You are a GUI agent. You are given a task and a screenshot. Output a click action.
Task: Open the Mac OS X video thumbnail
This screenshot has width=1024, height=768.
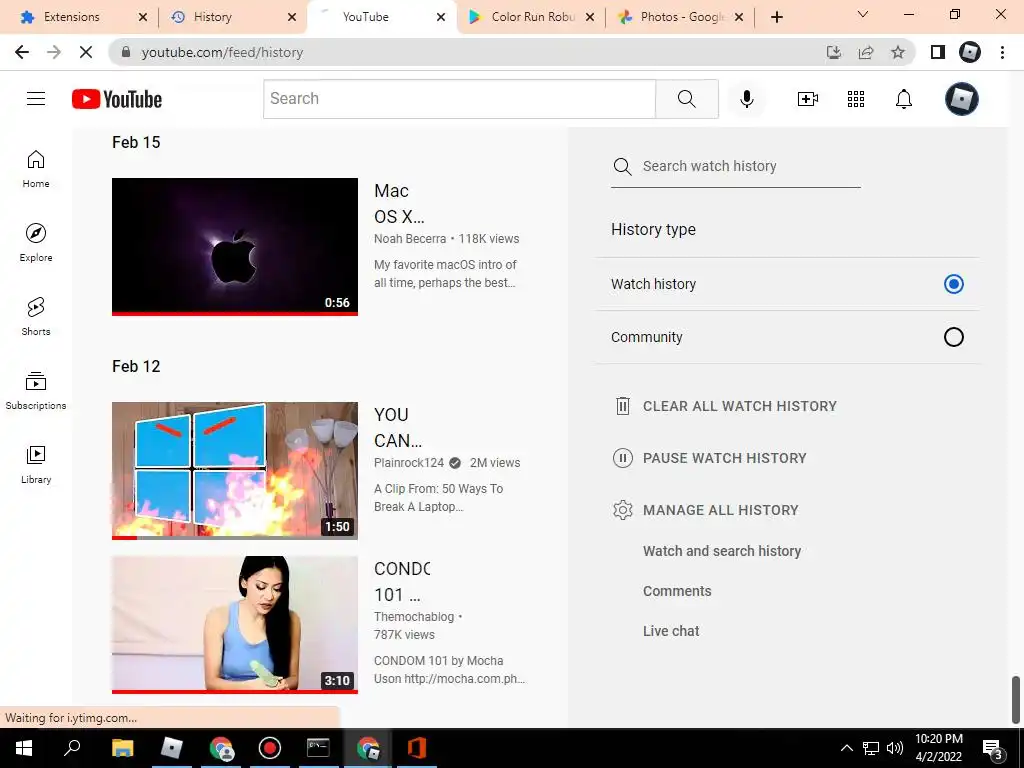point(234,247)
